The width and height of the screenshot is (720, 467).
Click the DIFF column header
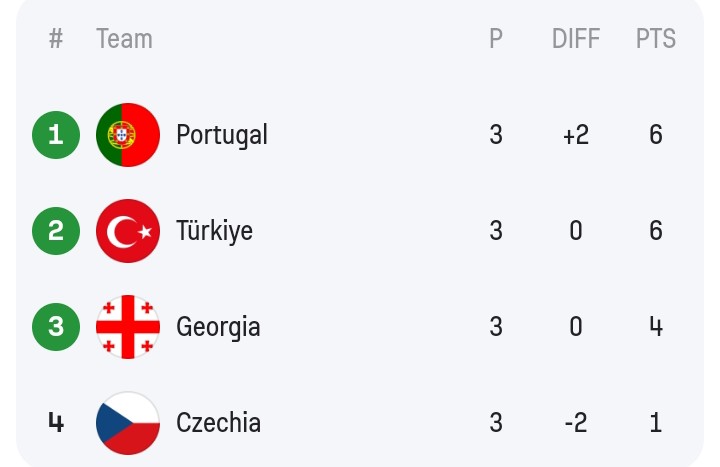[576, 39]
